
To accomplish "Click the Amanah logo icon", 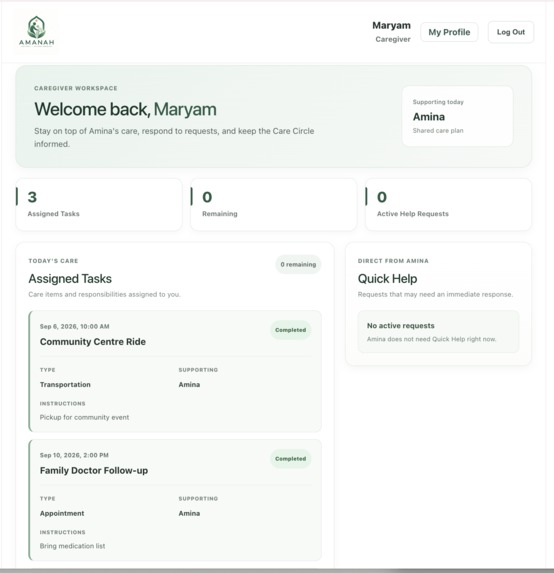I will pyautogui.click(x=37, y=32).
